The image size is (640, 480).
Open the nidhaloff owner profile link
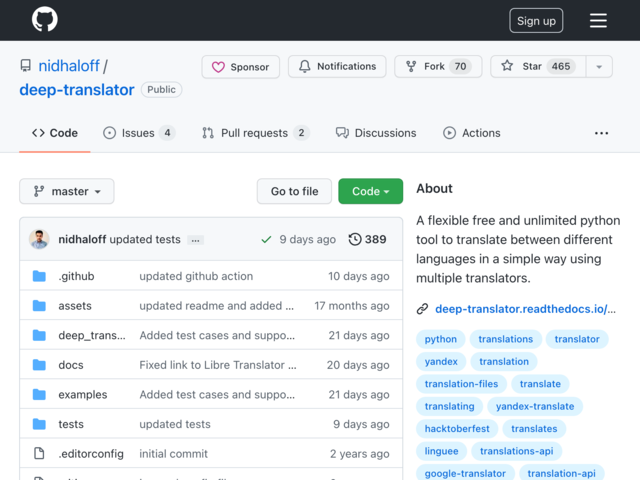tap(69, 66)
